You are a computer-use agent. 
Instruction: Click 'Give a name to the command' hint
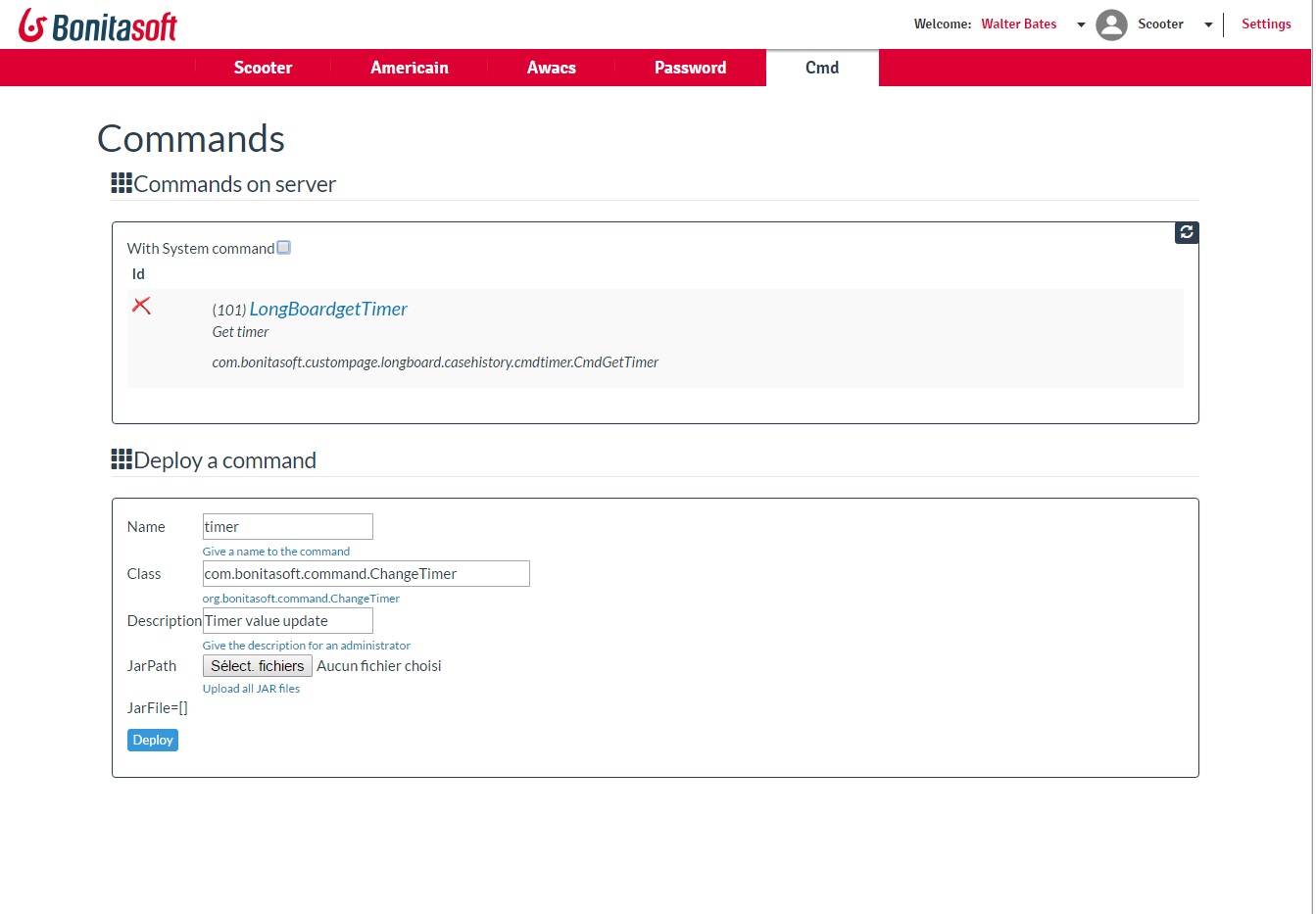point(276,552)
